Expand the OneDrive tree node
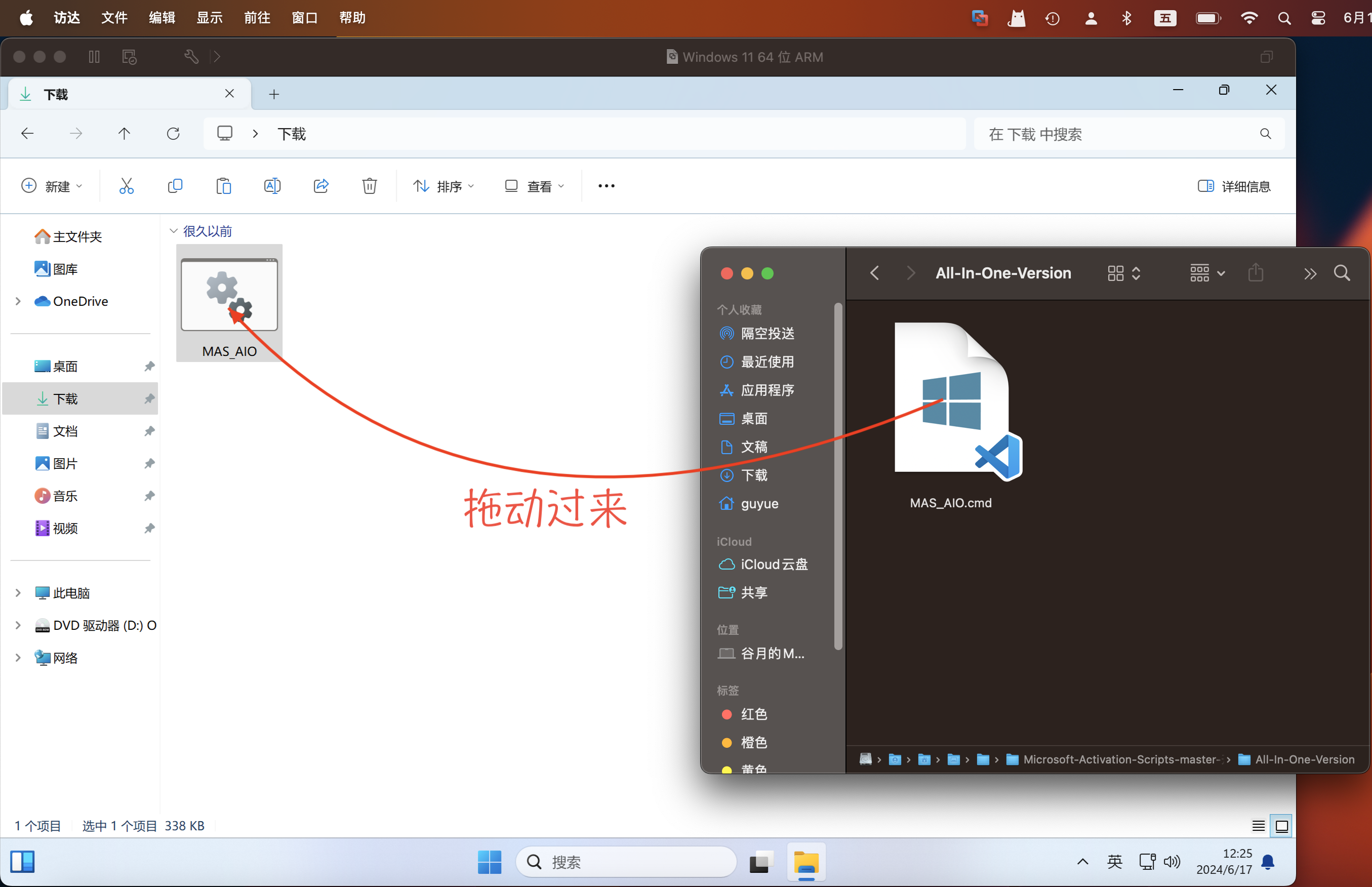This screenshot has width=1372, height=887. point(18,301)
